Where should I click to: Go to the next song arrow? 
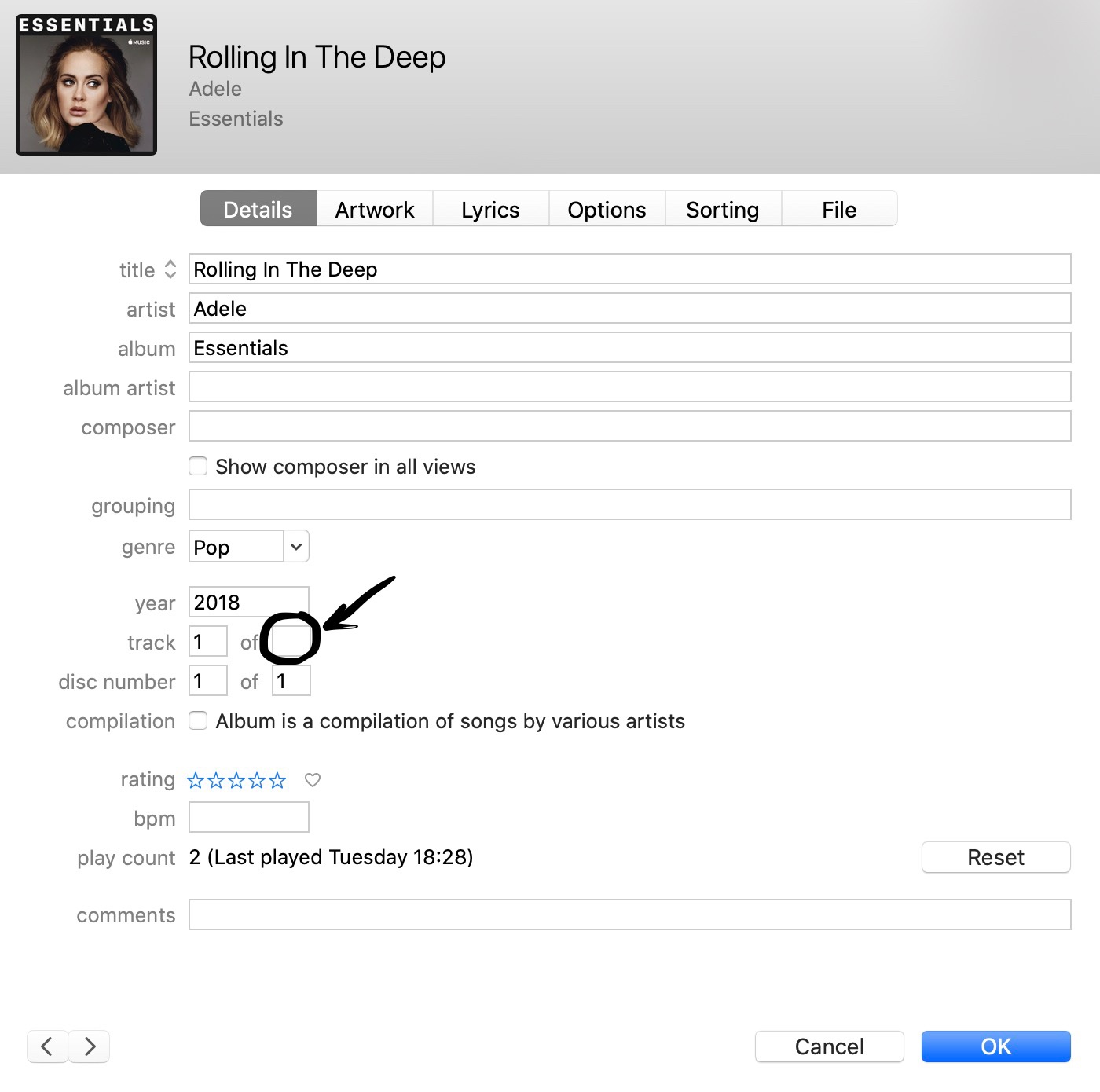coord(89,1046)
